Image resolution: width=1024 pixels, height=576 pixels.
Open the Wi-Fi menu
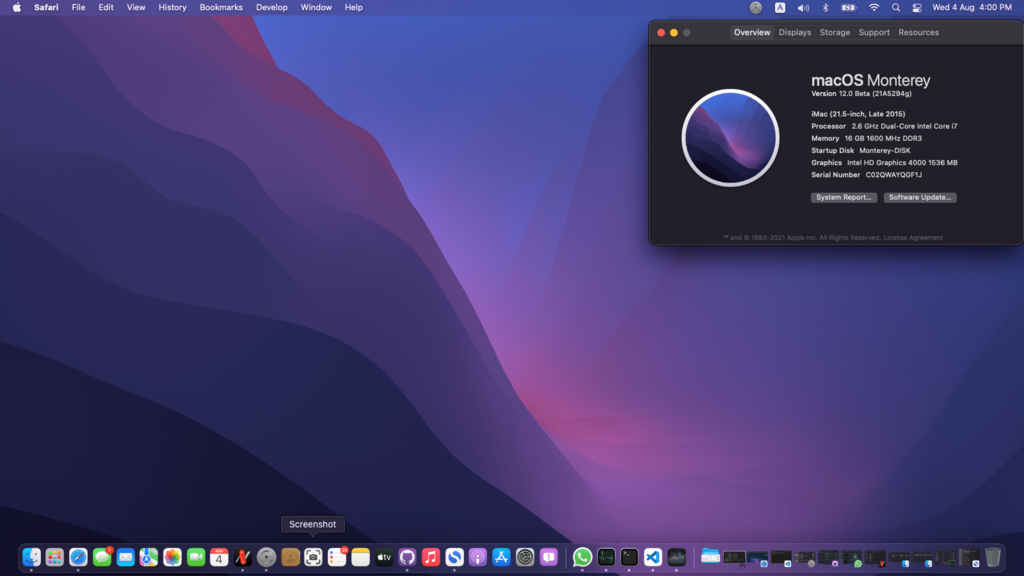(873, 7)
